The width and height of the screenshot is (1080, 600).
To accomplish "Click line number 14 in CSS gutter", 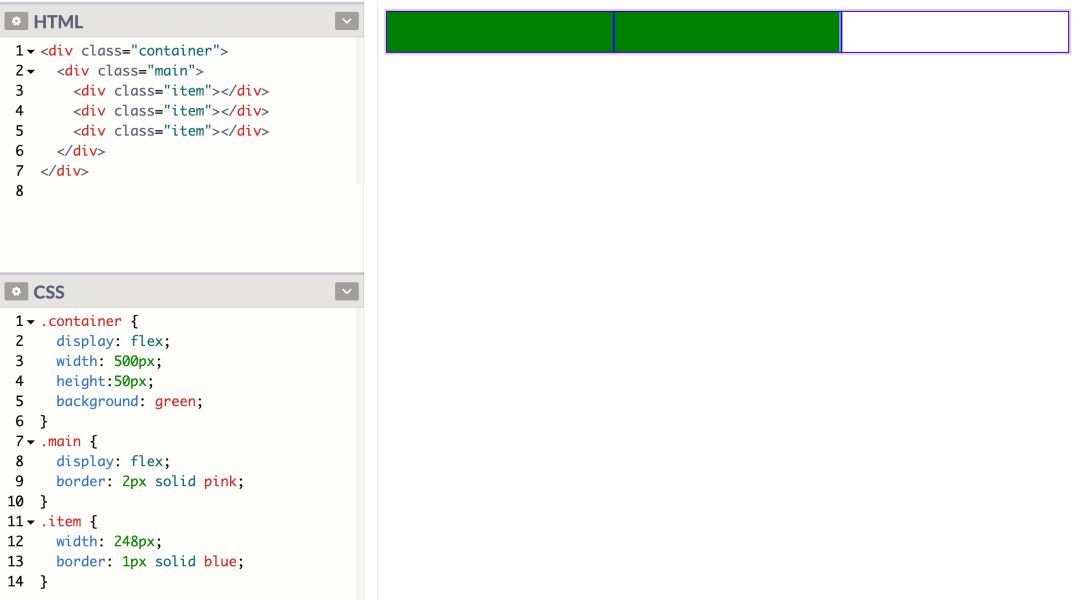I will coord(15,581).
